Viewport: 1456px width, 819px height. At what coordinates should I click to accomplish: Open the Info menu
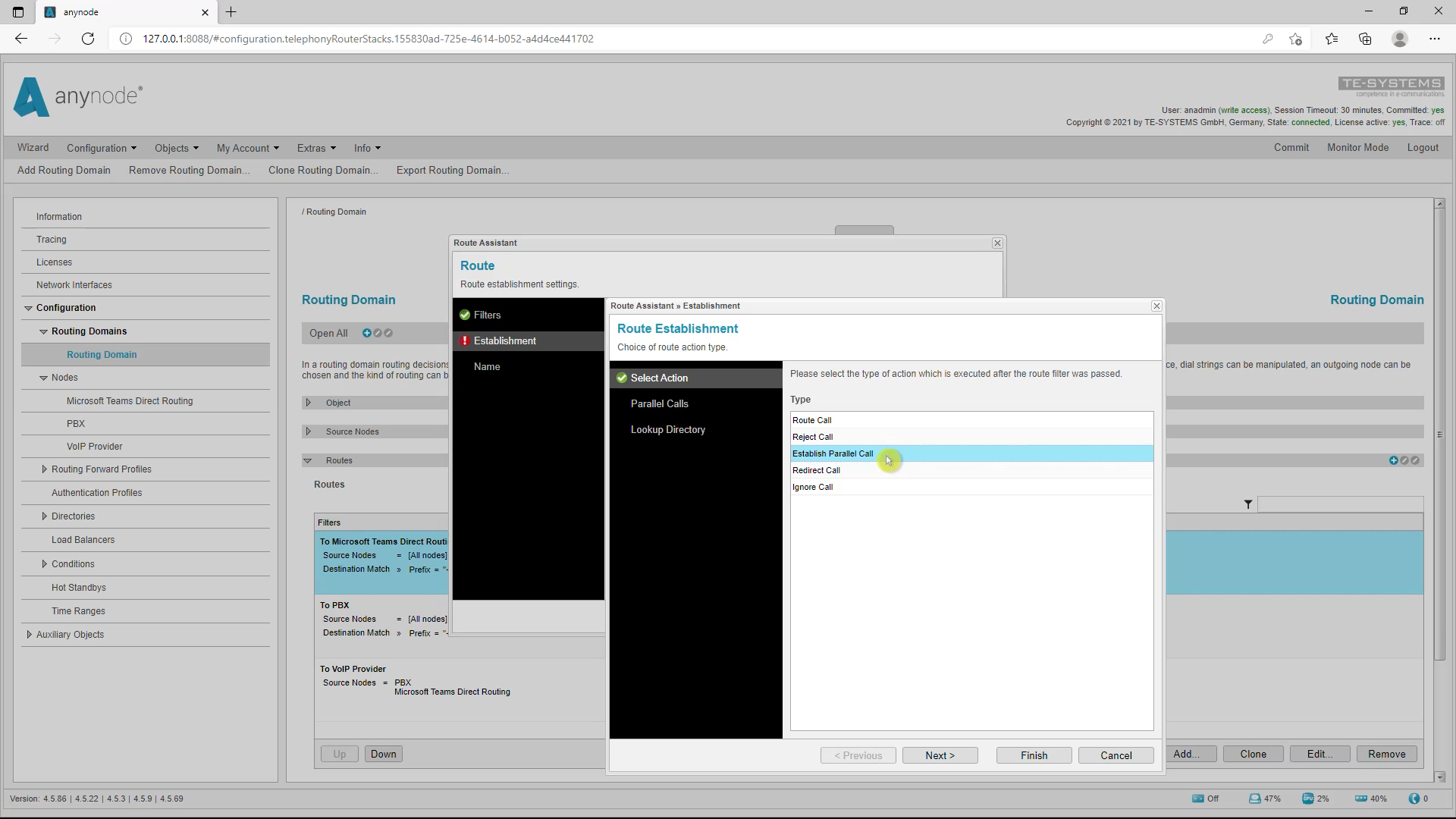[367, 148]
